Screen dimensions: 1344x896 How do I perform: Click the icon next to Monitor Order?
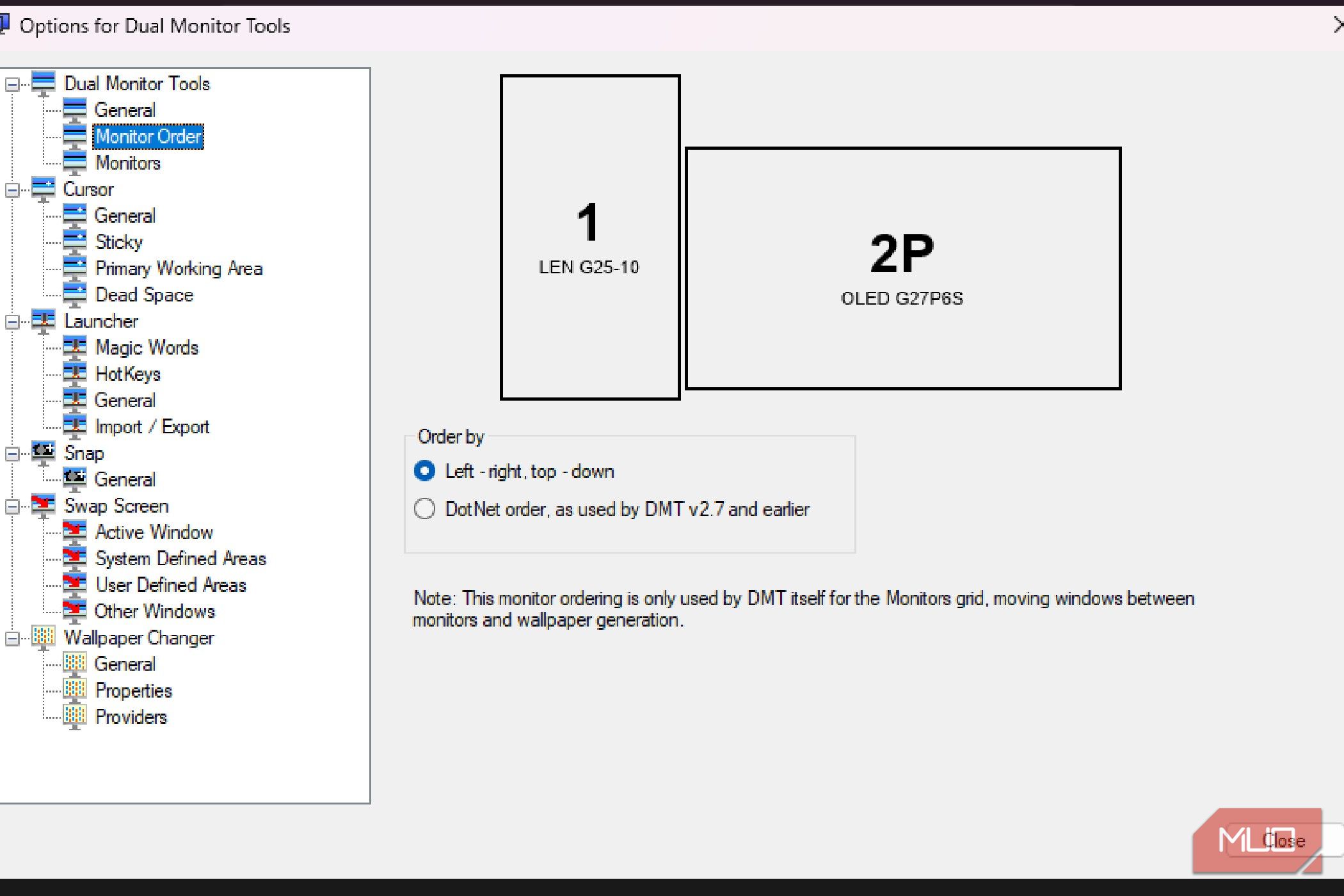[x=75, y=136]
